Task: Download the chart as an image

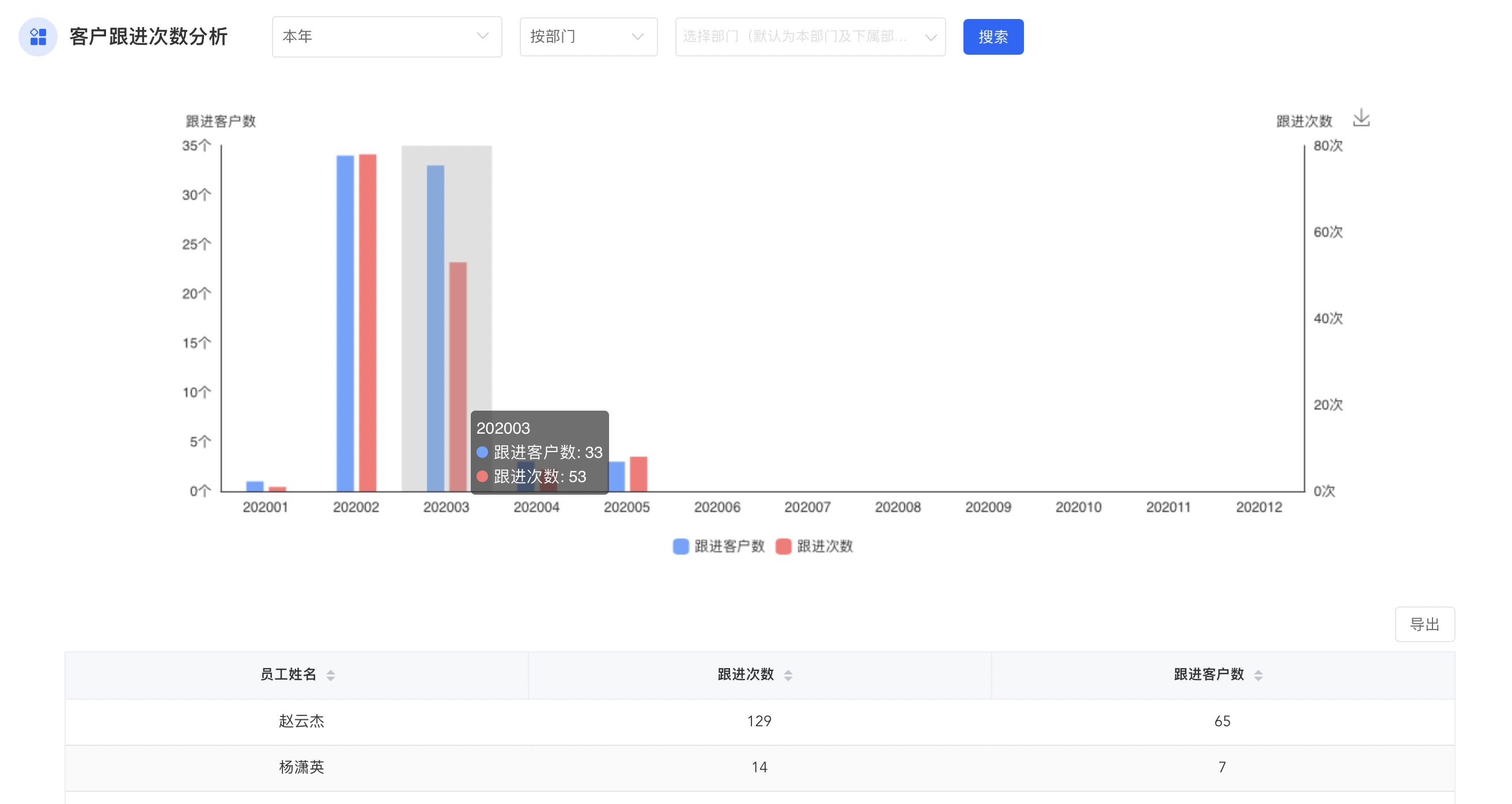Action: [x=1361, y=118]
